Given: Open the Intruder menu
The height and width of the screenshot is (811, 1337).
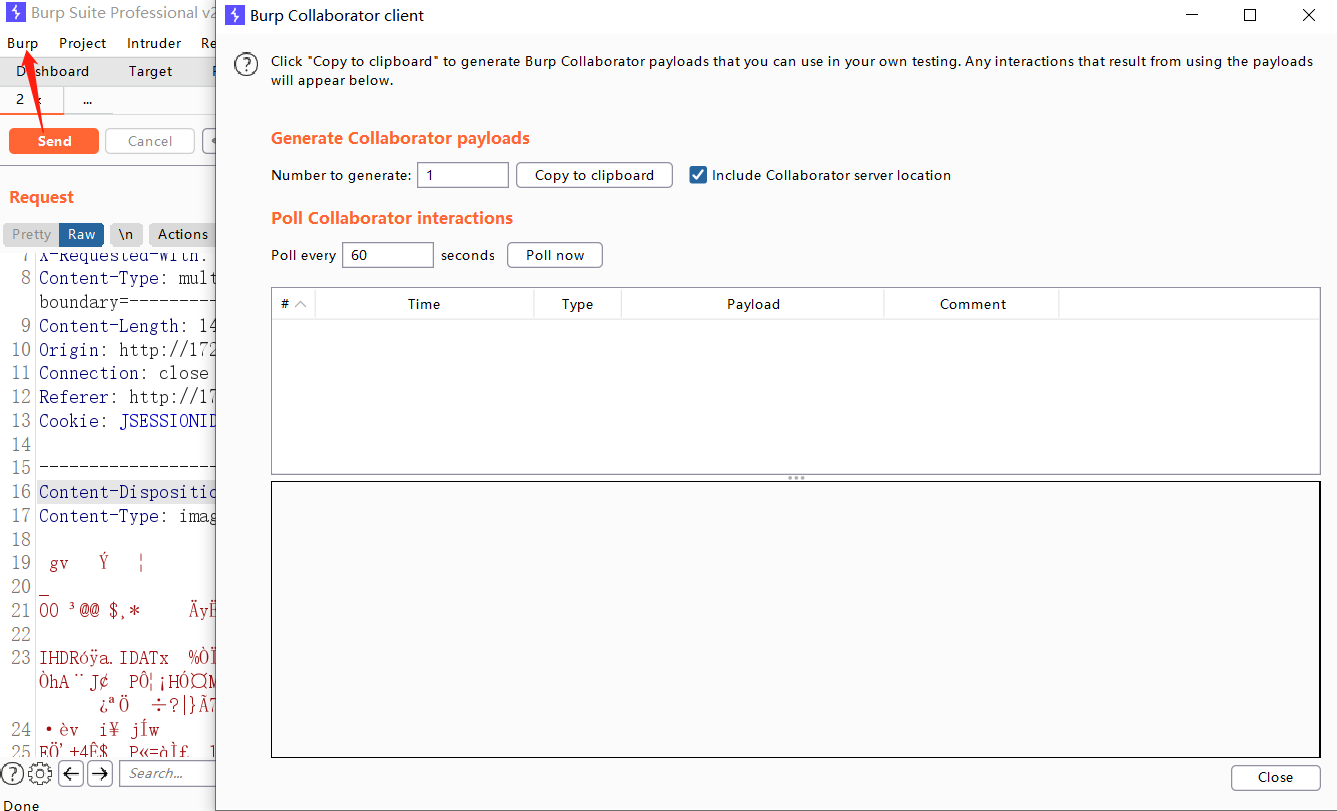Looking at the screenshot, I should tap(154, 43).
